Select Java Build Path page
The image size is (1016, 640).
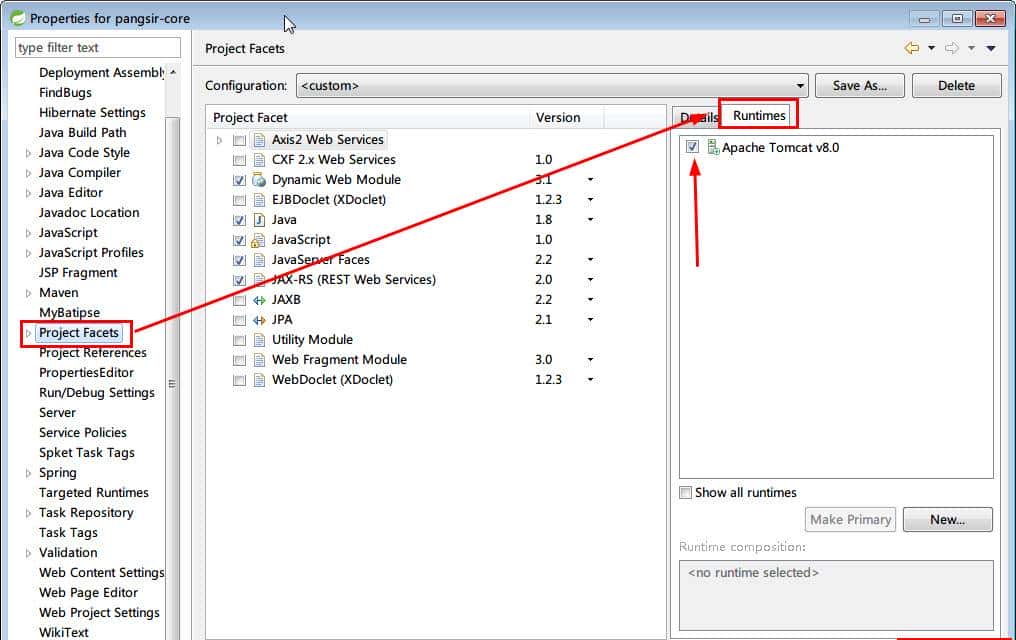coord(82,133)
